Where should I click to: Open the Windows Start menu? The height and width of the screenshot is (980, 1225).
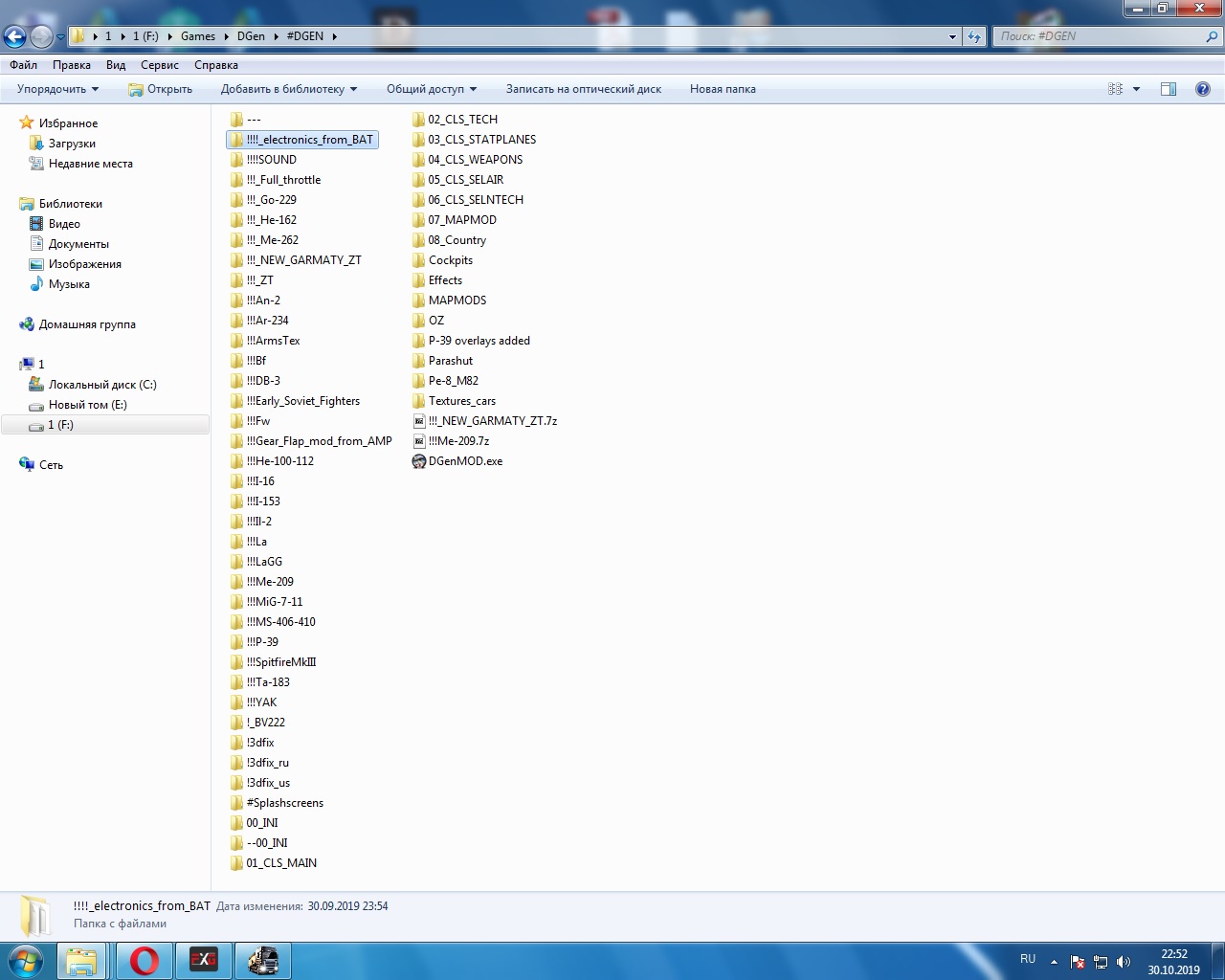(26, 961)
